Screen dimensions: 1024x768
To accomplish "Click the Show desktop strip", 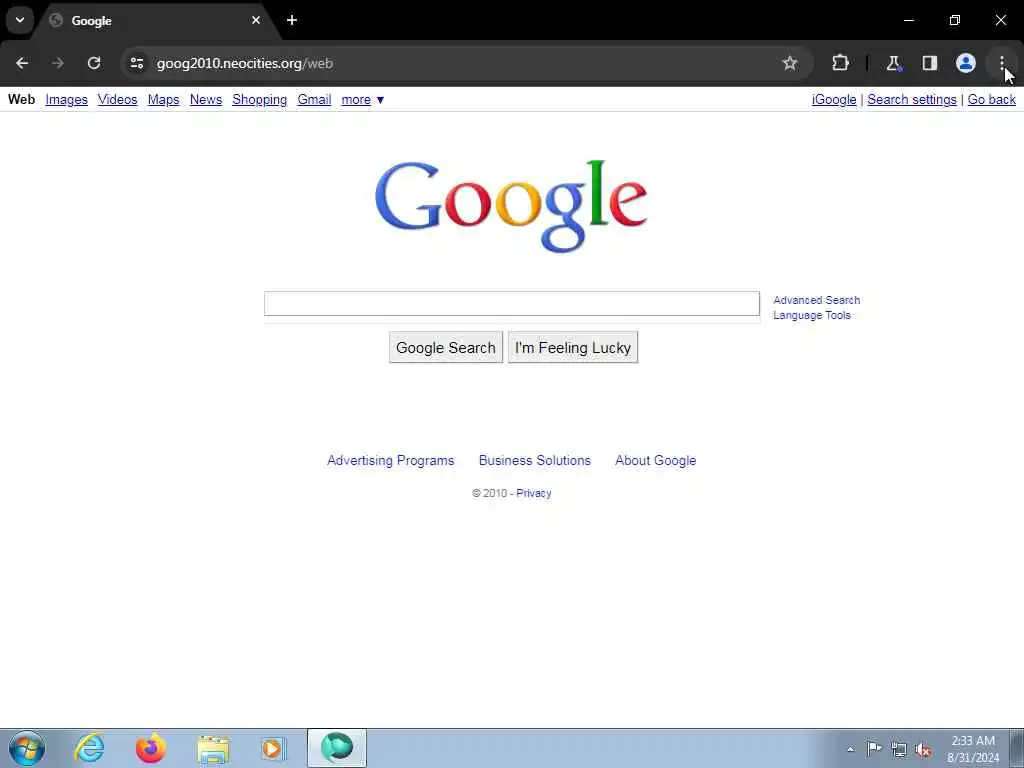I will [x=1017, y=748].
